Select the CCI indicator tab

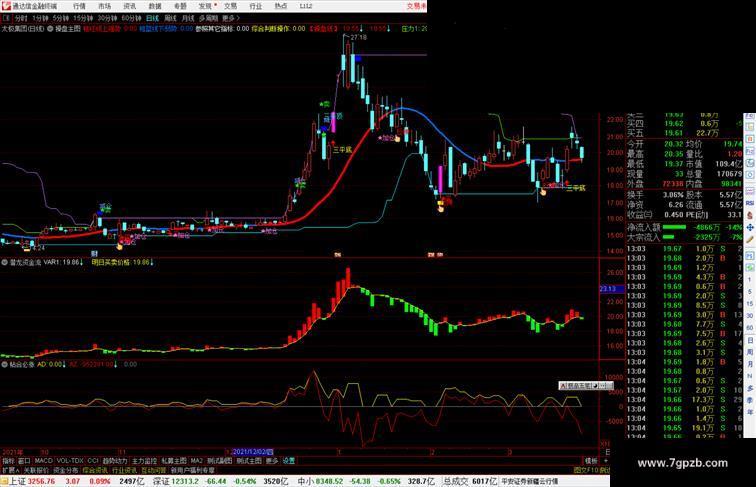(93, 461)
